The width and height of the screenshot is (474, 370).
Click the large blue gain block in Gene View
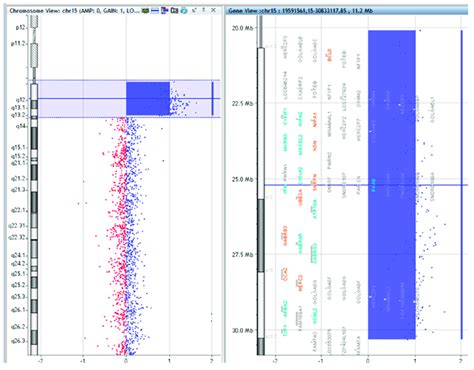click(x=392, y=185)
